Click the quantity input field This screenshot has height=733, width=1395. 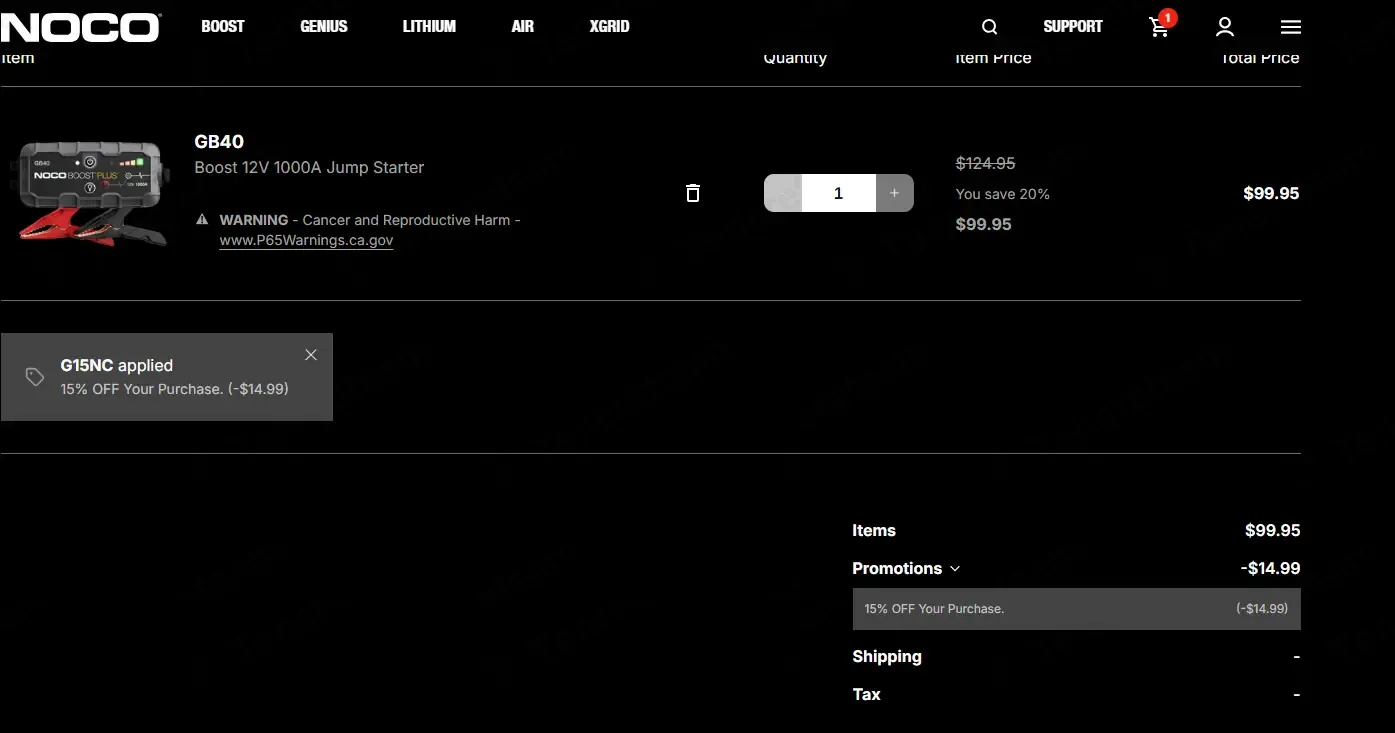(838, 193)
